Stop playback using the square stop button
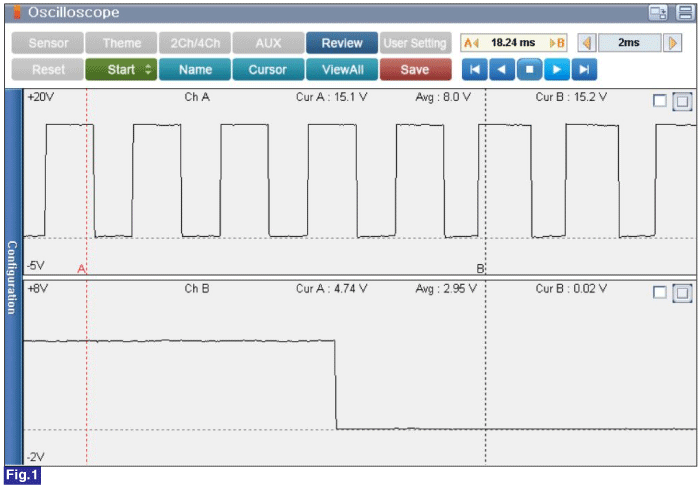 (x=529, y=70)
